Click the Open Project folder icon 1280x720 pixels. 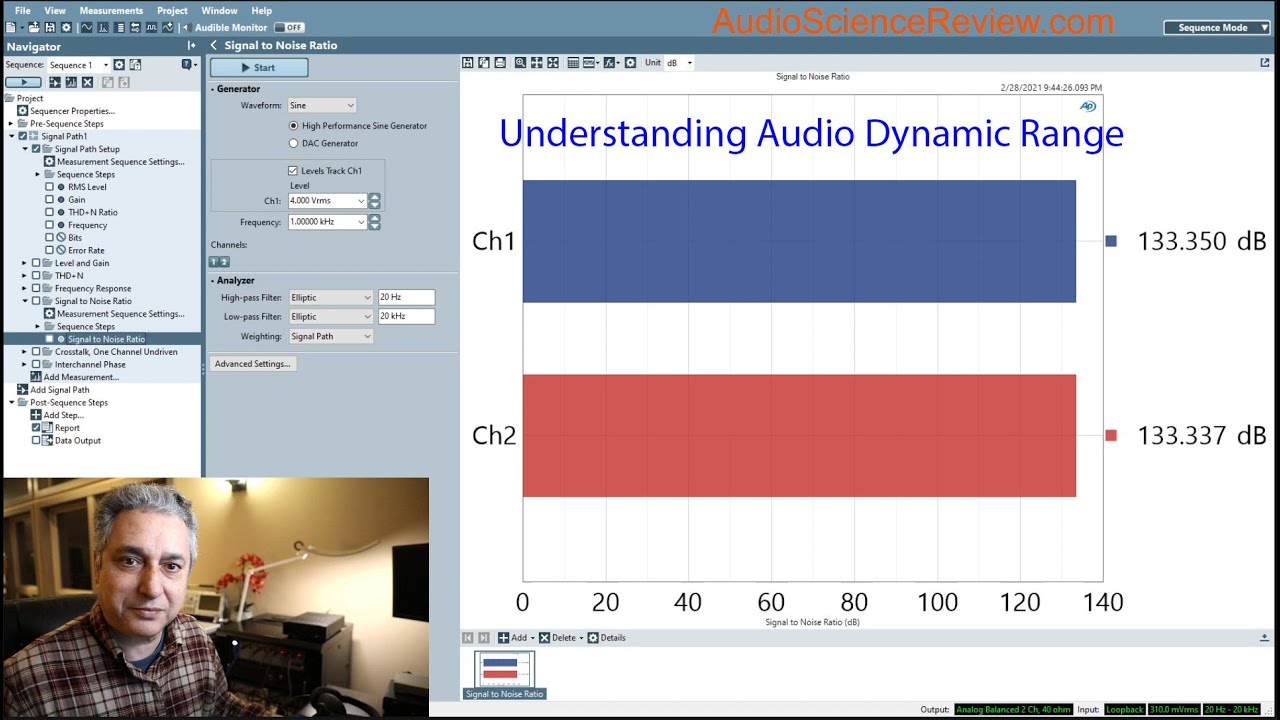(x=34, y=28)
